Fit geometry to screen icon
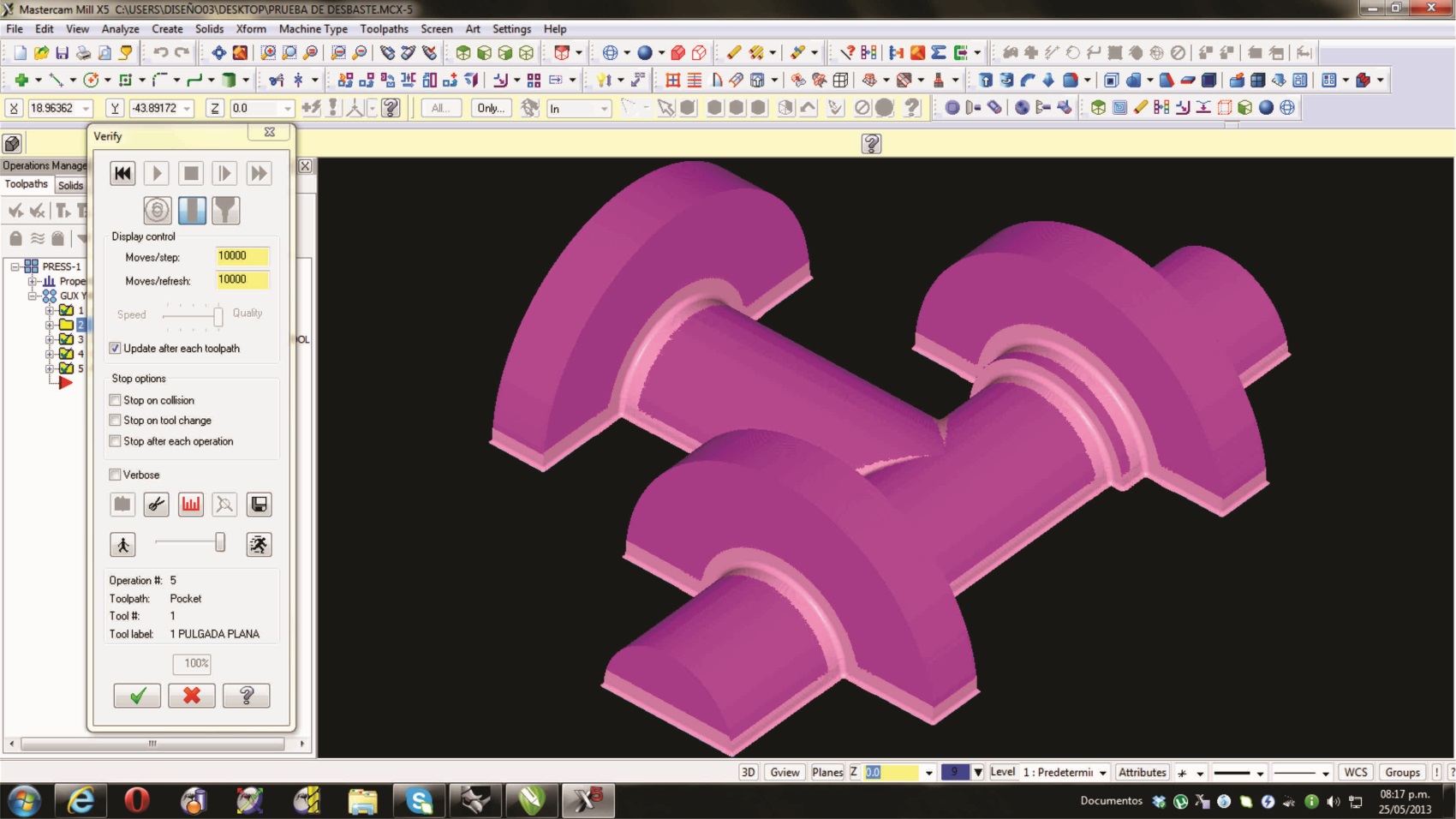Viewport: 1456px width, 819px height. click(219, 53)
